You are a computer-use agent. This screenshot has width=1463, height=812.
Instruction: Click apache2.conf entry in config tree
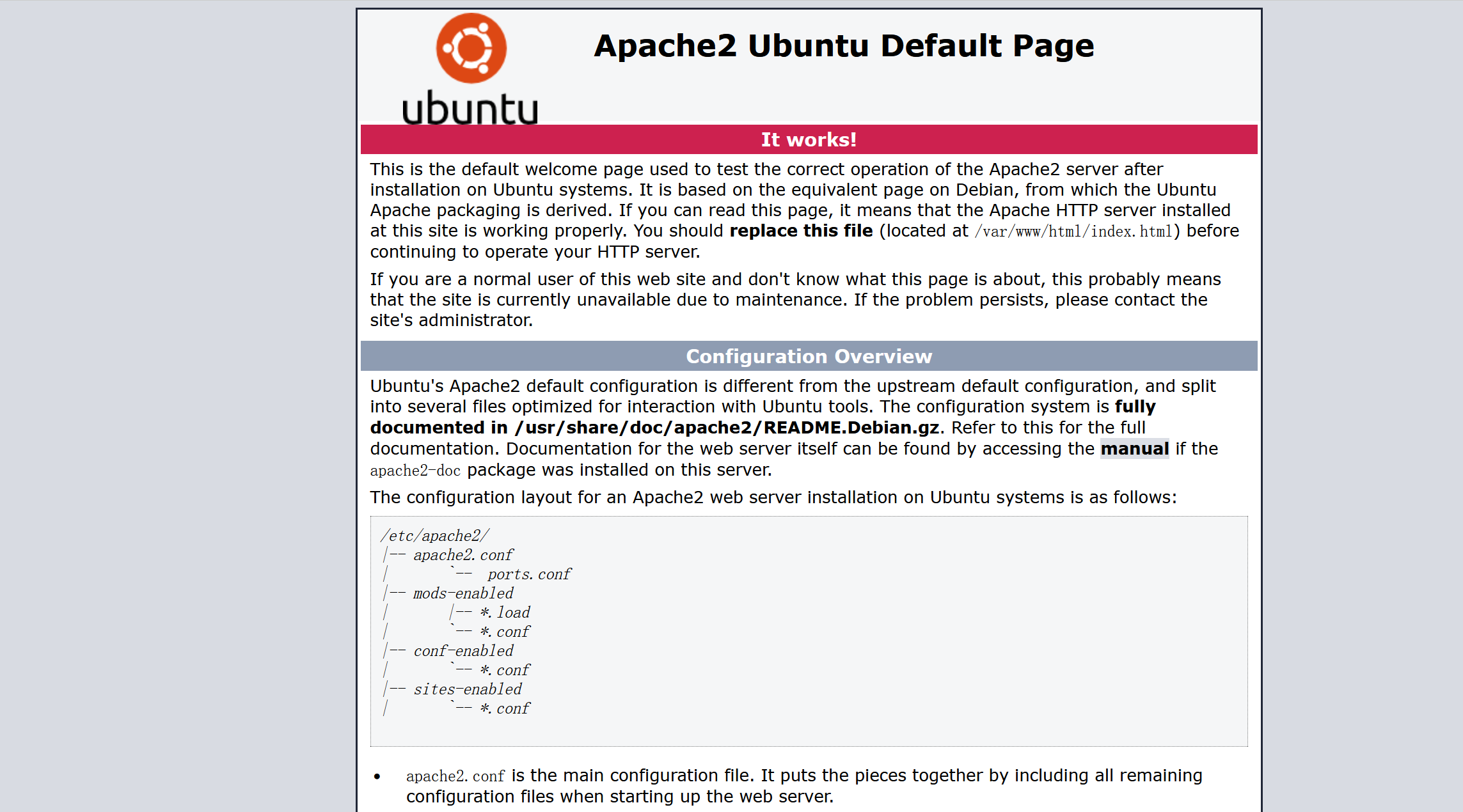[x=463, y=555]
